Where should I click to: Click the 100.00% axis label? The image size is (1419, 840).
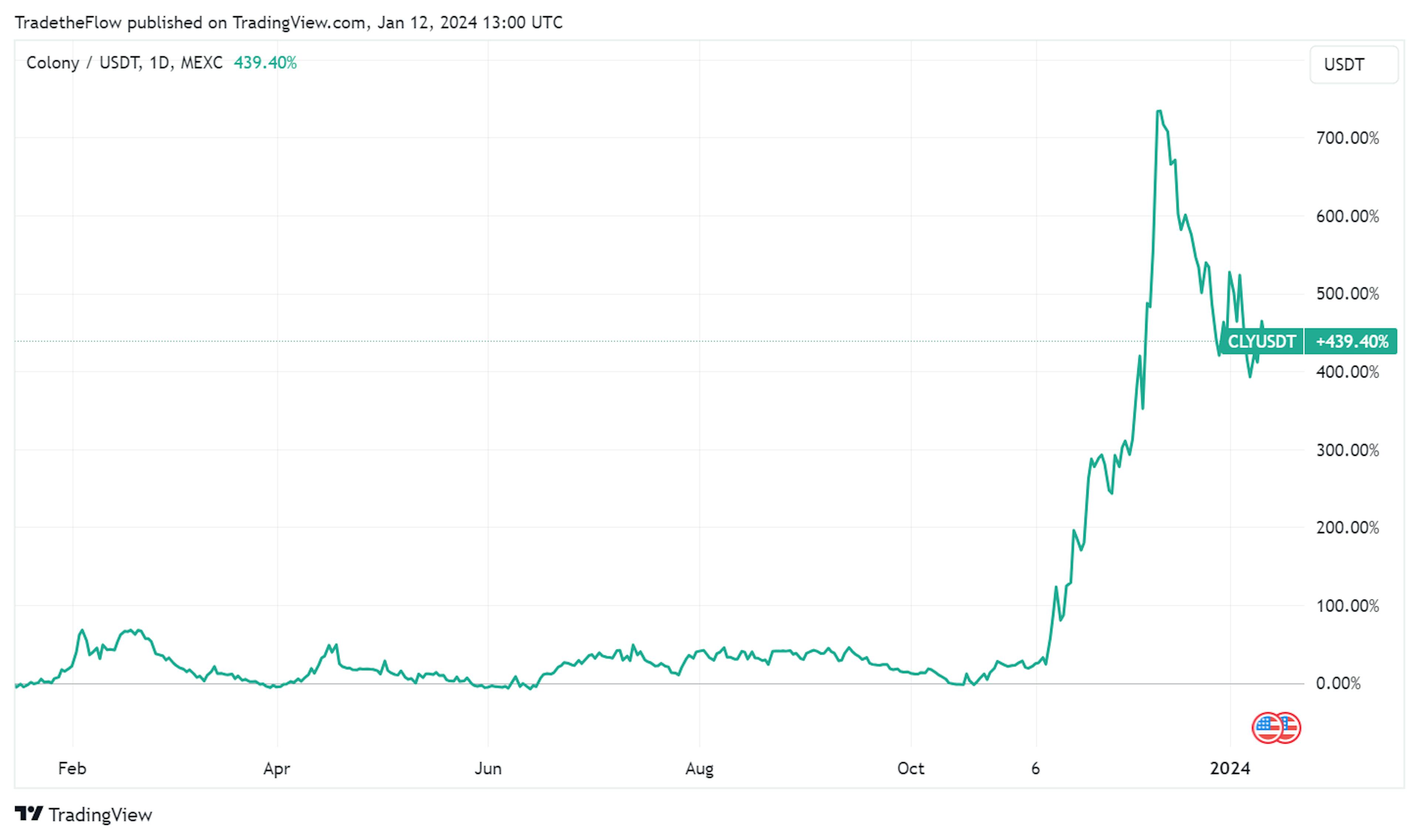[1348, 606]
